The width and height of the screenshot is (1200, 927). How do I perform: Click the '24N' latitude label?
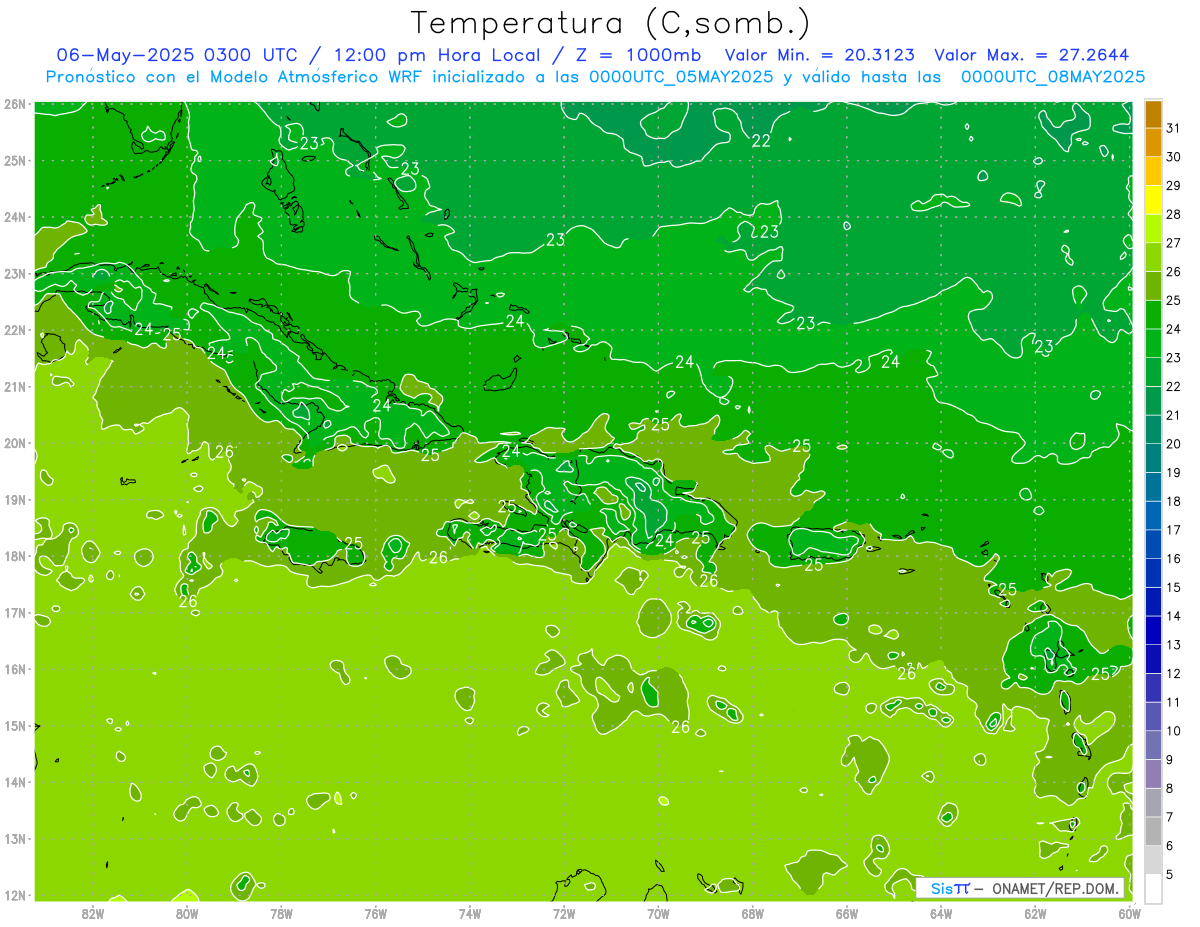14,217
